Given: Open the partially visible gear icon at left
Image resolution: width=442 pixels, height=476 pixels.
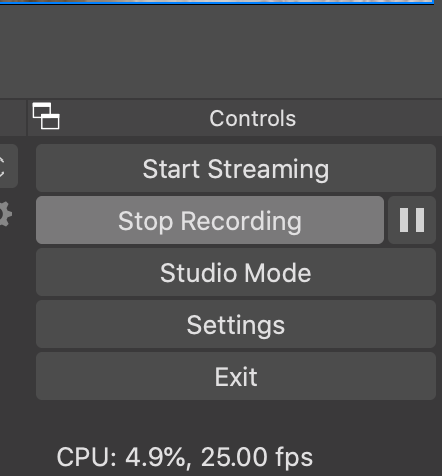Looking at the screenshot, I should click(x=6, y=214).
